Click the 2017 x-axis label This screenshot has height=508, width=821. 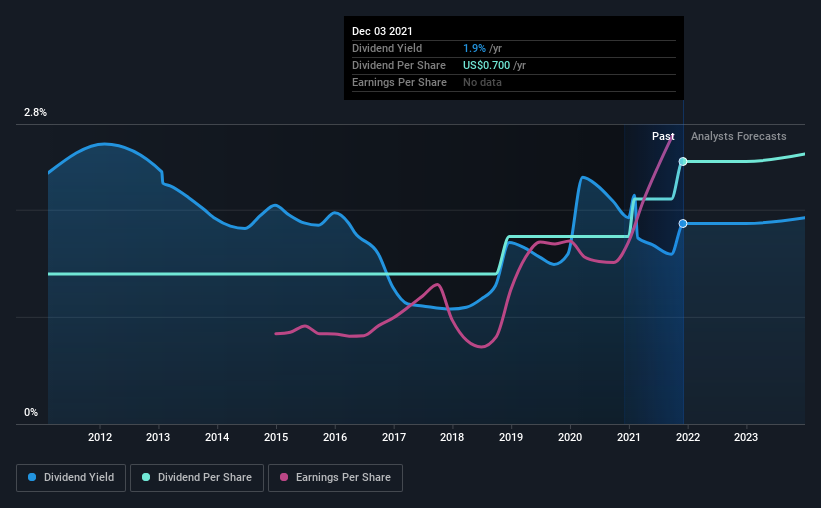(394, 437)
